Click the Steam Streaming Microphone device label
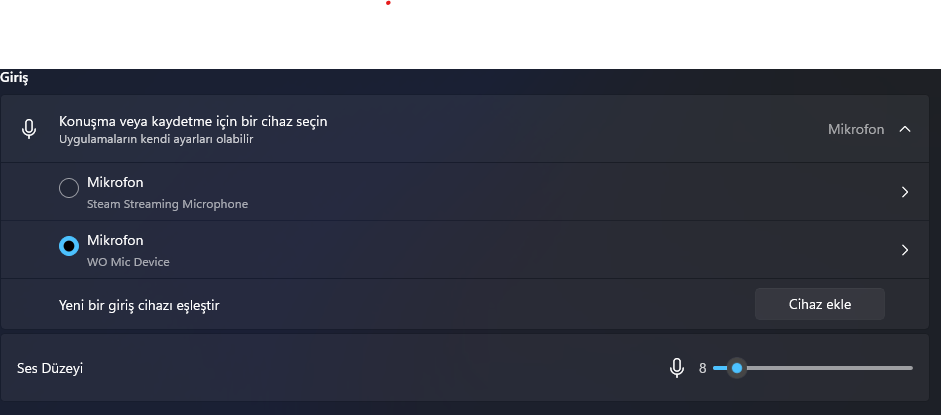941x415 pixels. (167, 204)
